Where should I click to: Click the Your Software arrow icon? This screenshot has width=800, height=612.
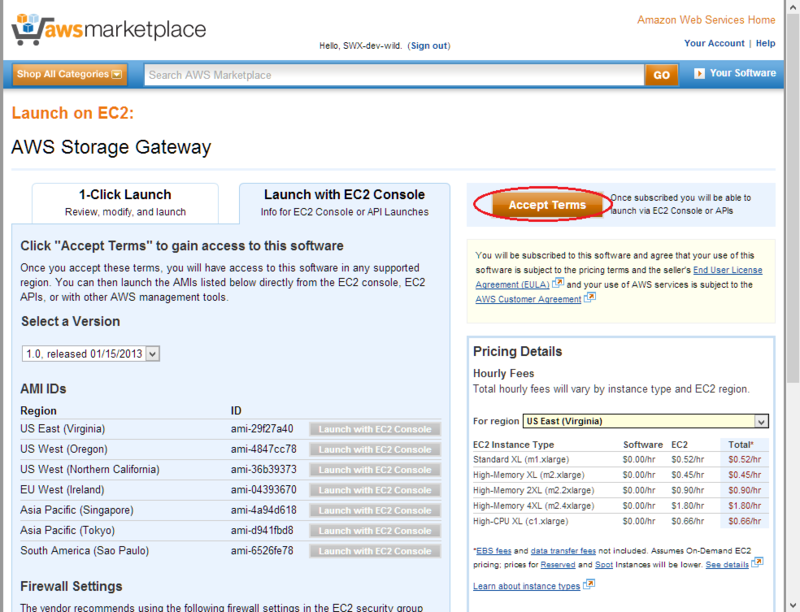tap(699, 73)
